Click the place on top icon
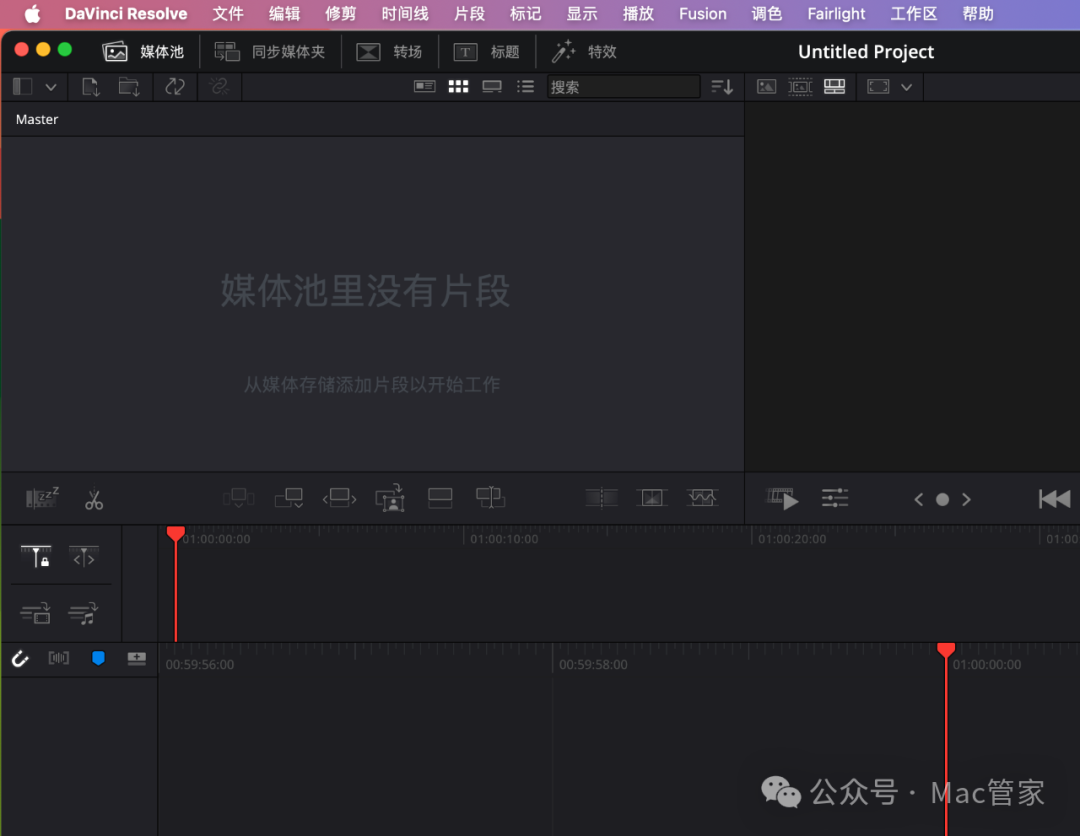This screenshot has height=836, width=1080. (x=440, y=497)
